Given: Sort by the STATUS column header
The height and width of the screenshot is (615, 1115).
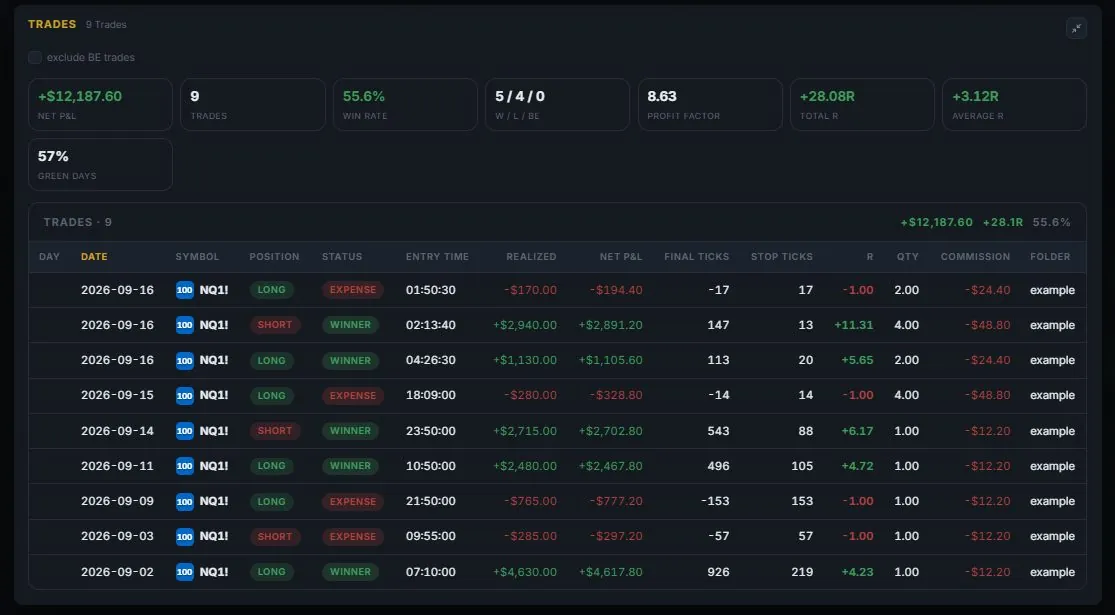Looking at the screenshot, I should 342,257.
